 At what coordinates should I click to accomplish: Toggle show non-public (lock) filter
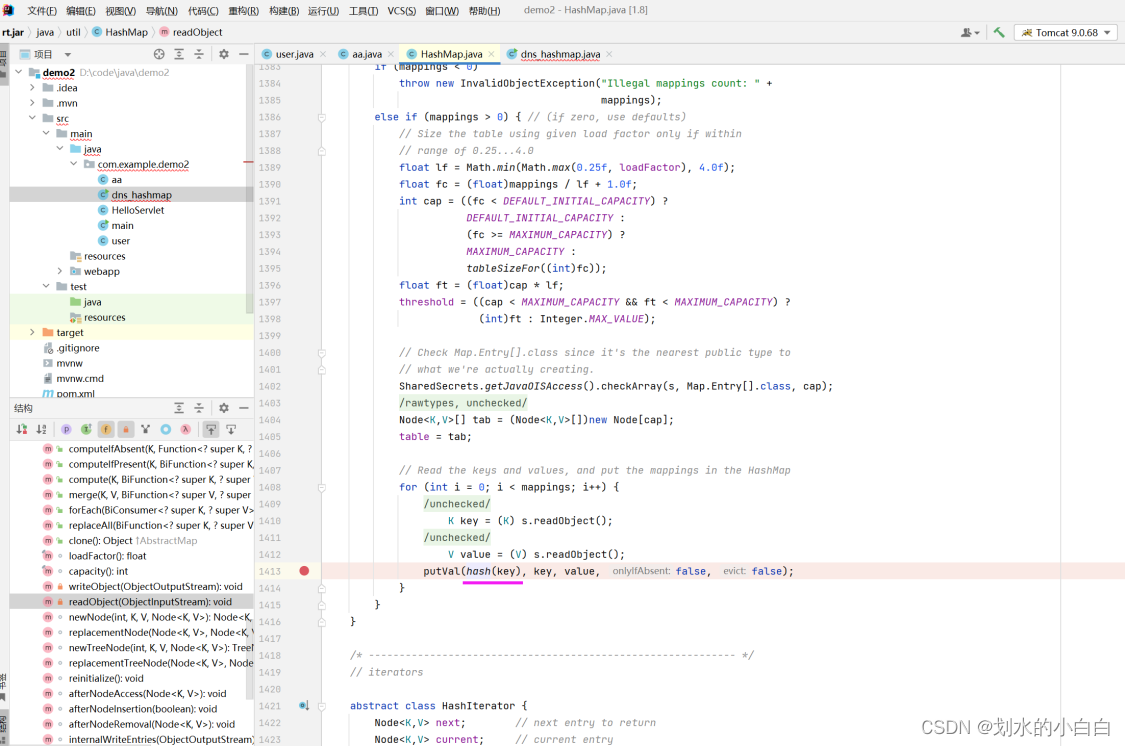(x=126, y=429)
